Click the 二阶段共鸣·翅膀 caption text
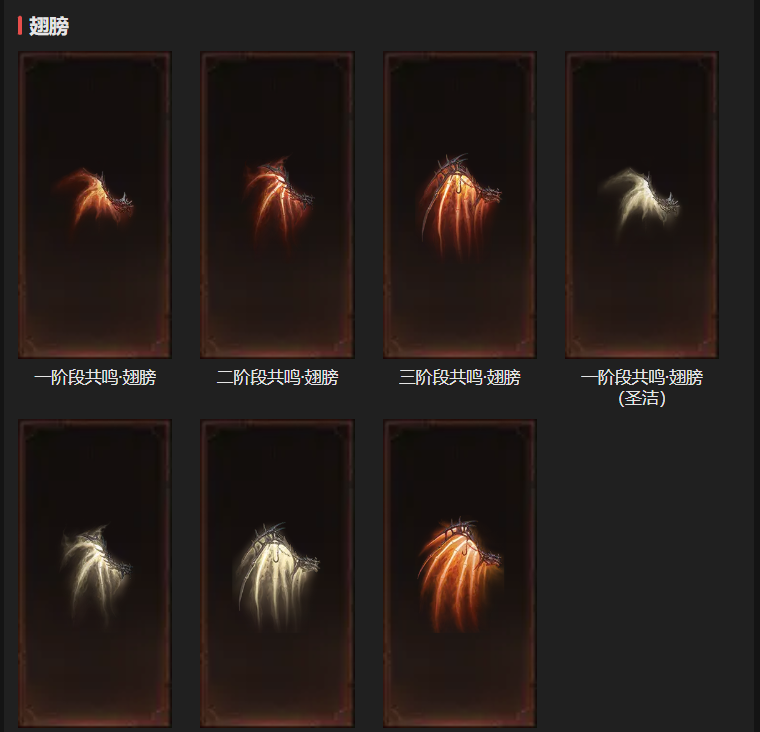Image resolution: width=760 pixels, height=732 pixels. pos(277,377)
